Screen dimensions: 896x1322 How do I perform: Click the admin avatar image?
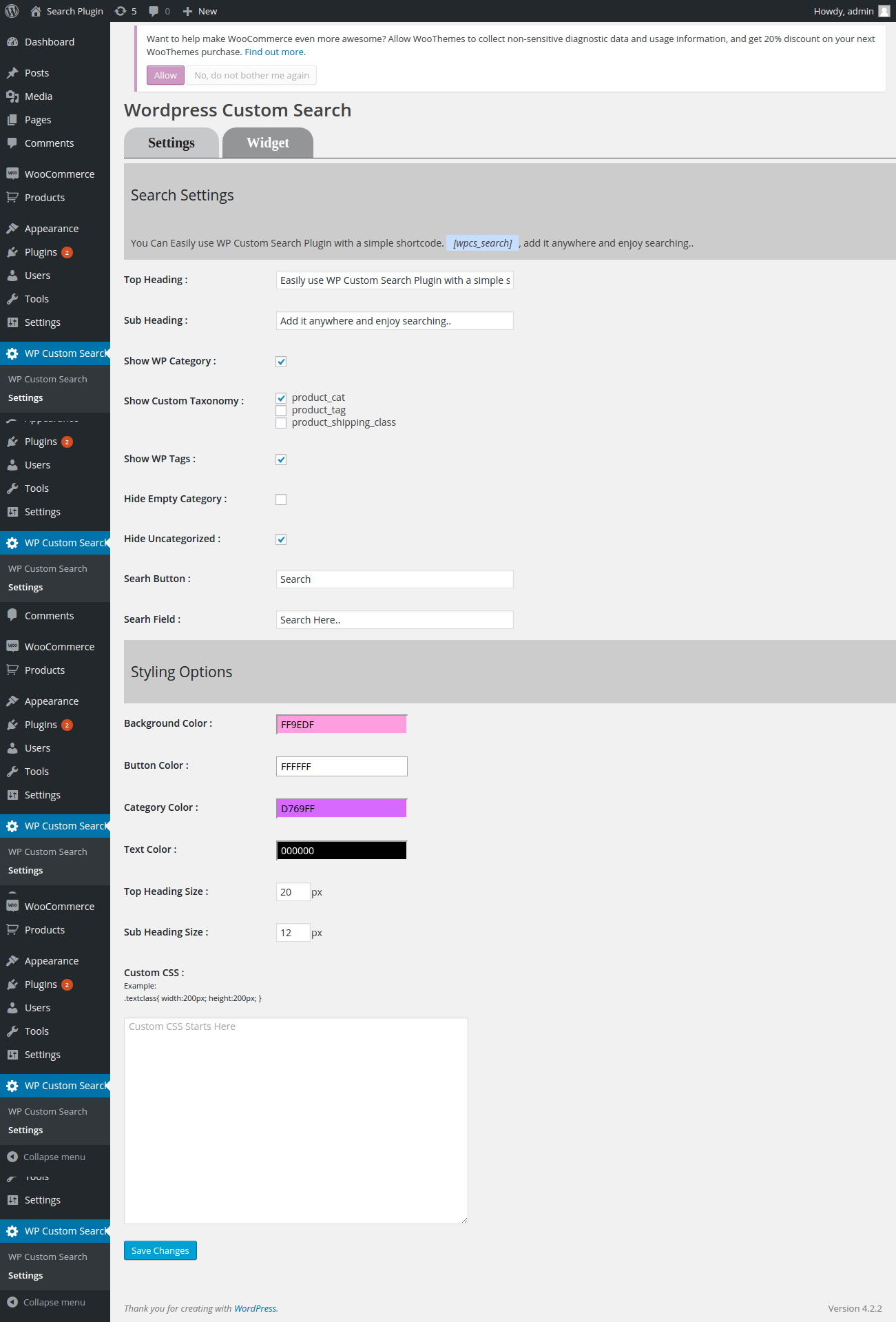[884, 11]
